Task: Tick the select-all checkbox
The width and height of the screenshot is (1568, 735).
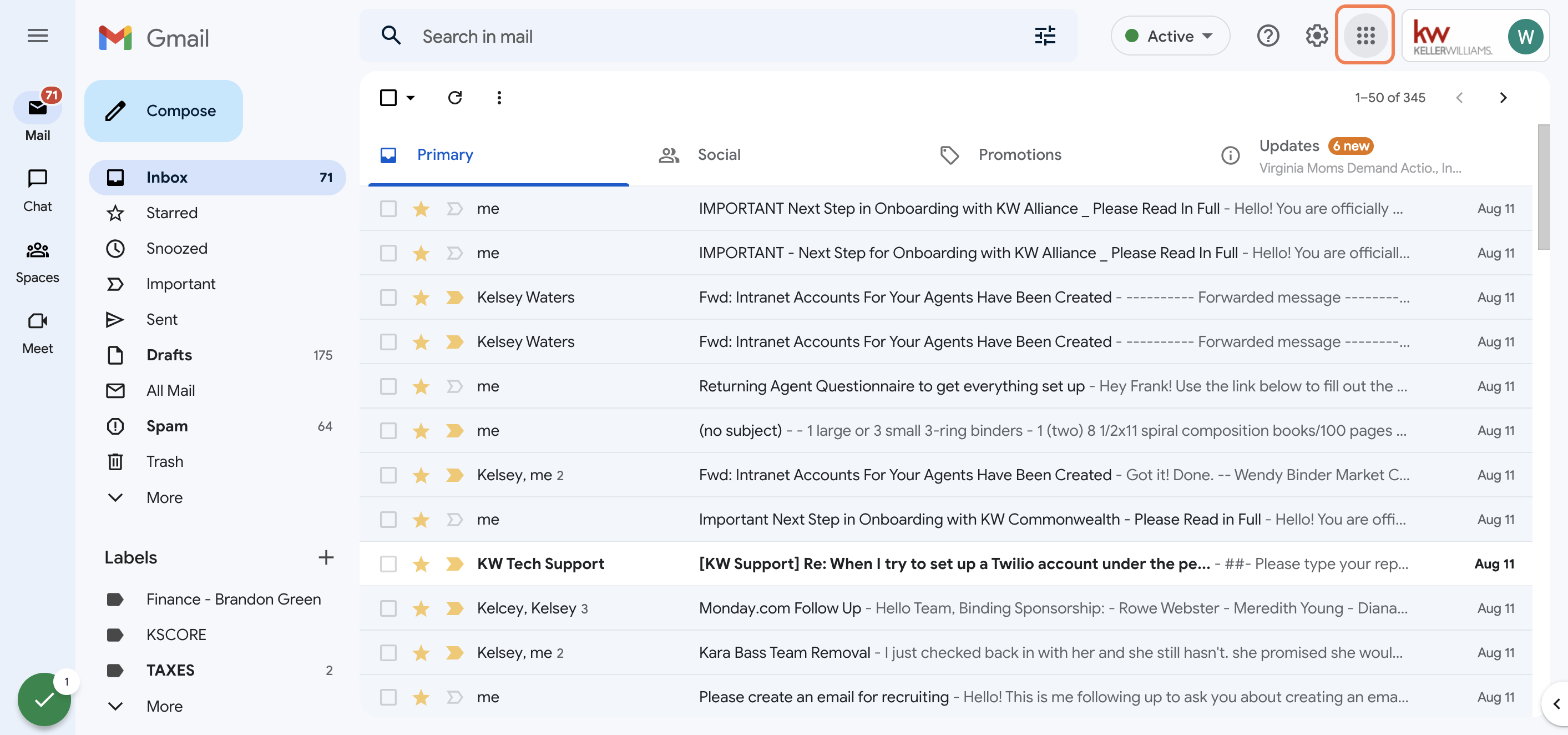Action: click(388, 98)
